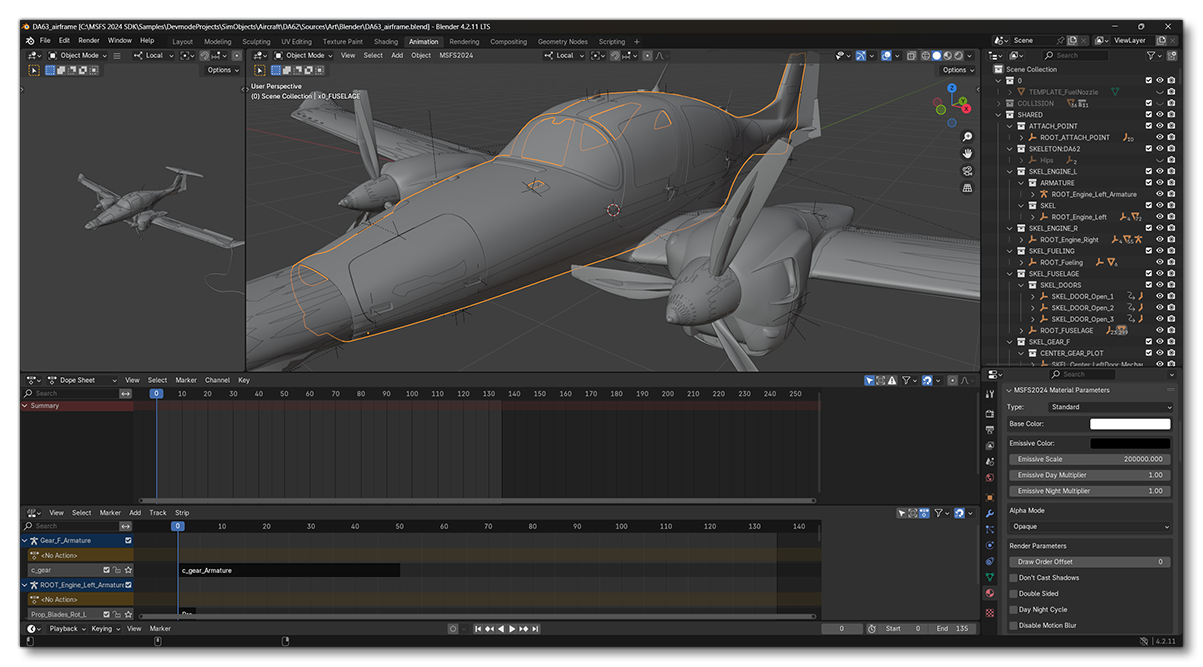Click the search magnifier in the Outliner header
Image resolution: width=1203 pixels, height=667 pixels.
click(x=1049, y=56)
